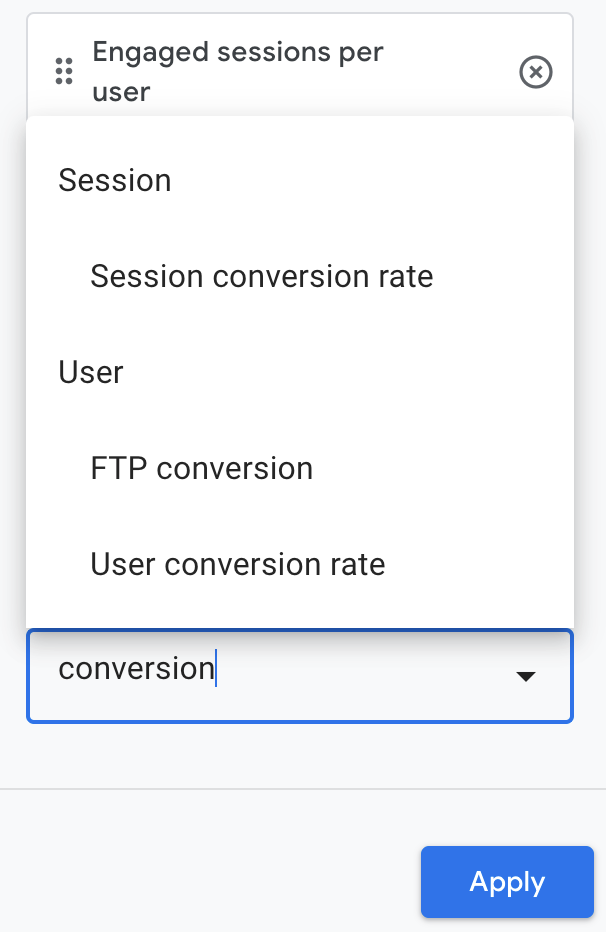Image resolution: width=606 pixels, height=932 pixels.
Task: Apply the metric changes
Action: pyautogui.click(x=507, y=882)
